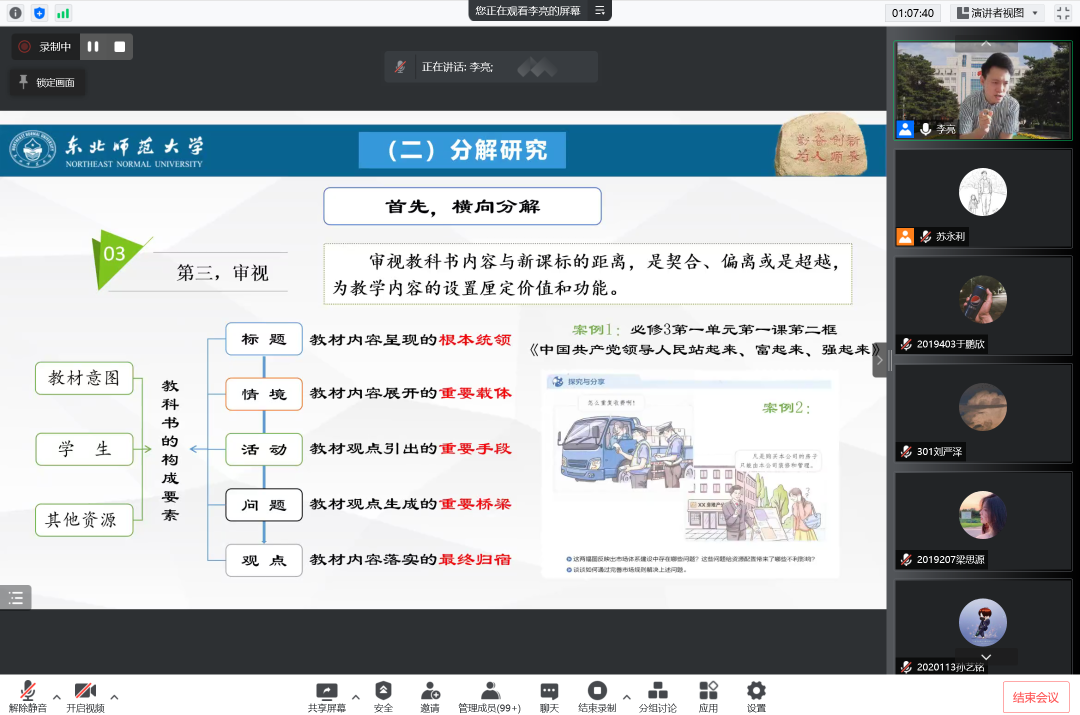Open menu next to 您正在观看李亮的屏幕

[x=600, y=11]
